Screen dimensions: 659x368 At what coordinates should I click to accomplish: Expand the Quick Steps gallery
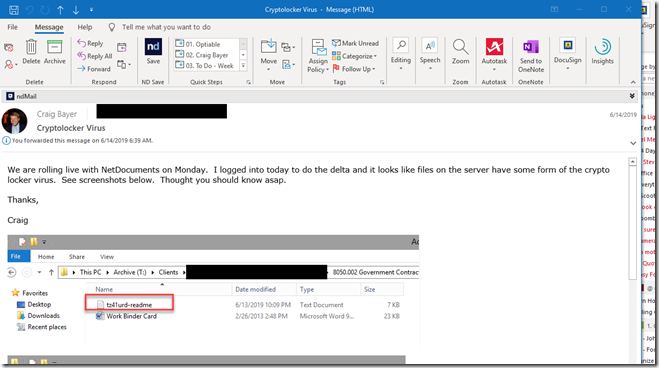tap(243, 65)
